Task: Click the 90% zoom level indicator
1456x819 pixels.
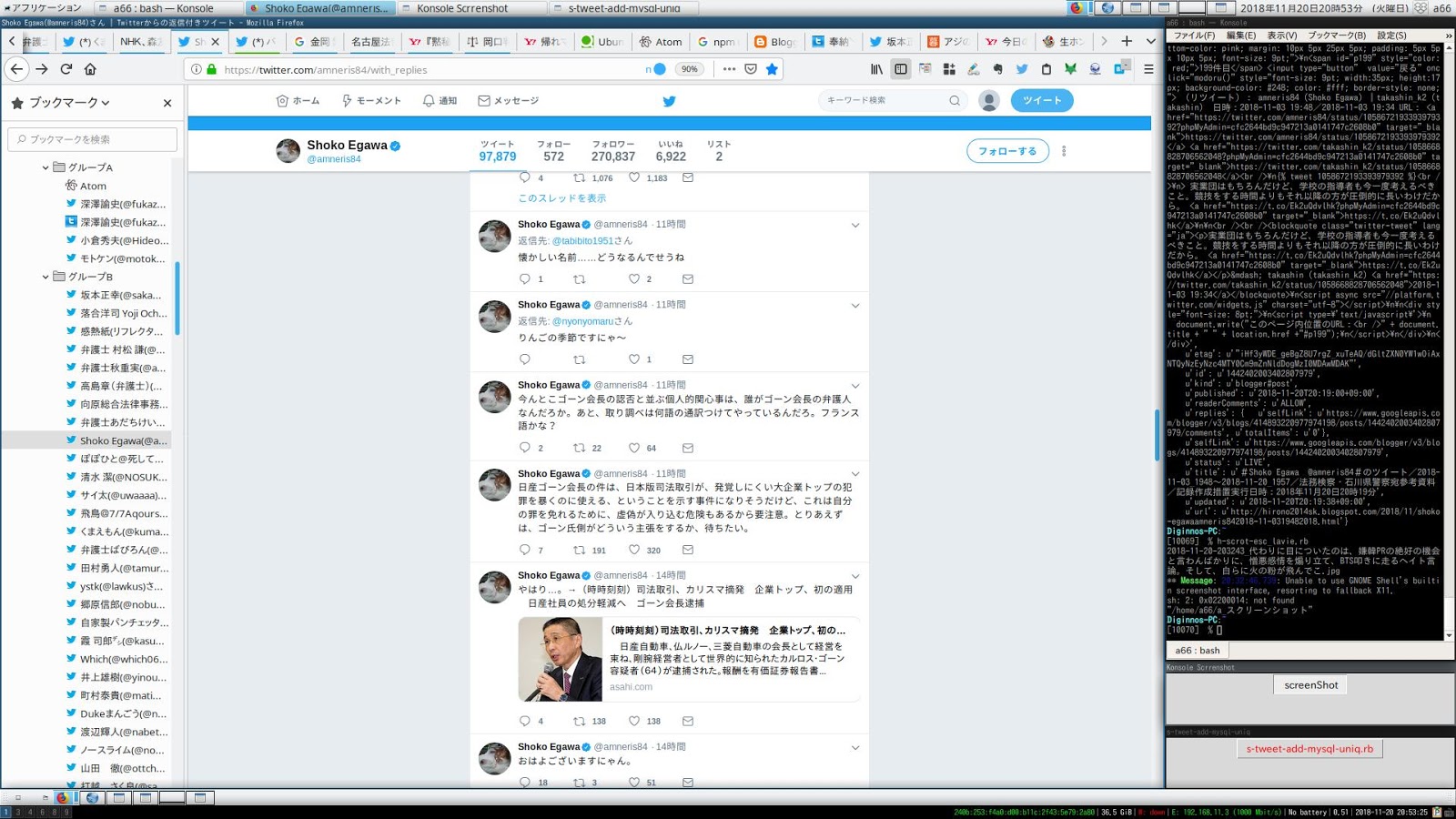Action: (x=691, y=69)
